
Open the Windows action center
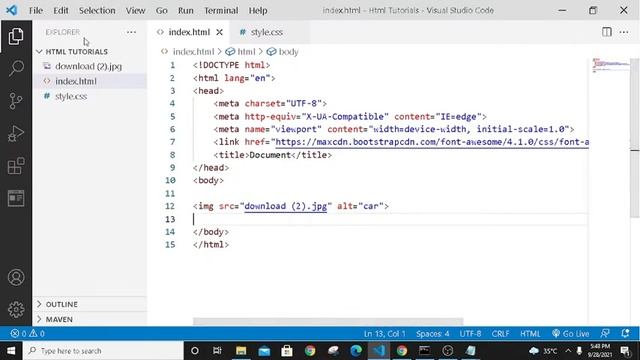click(624, 351)
